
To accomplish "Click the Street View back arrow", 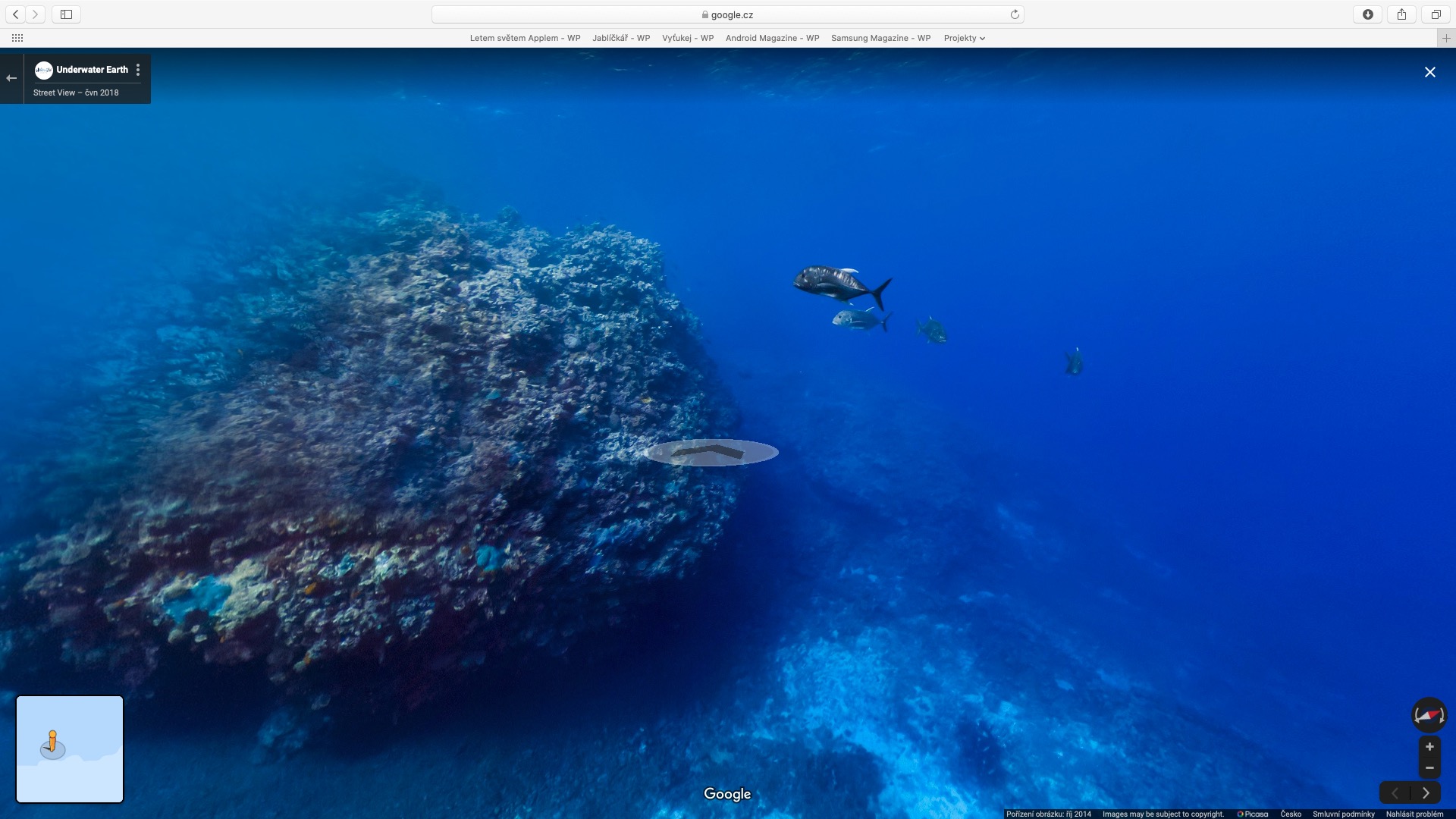I will 11,78.
